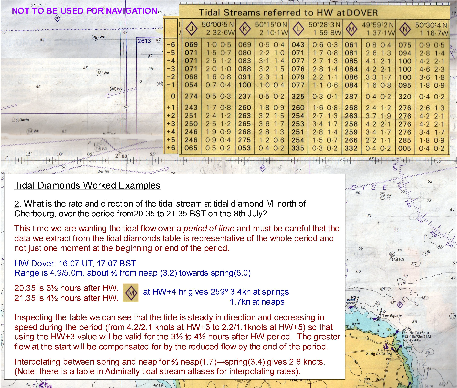Click the tidal diamond N symbol in table header

405,29
